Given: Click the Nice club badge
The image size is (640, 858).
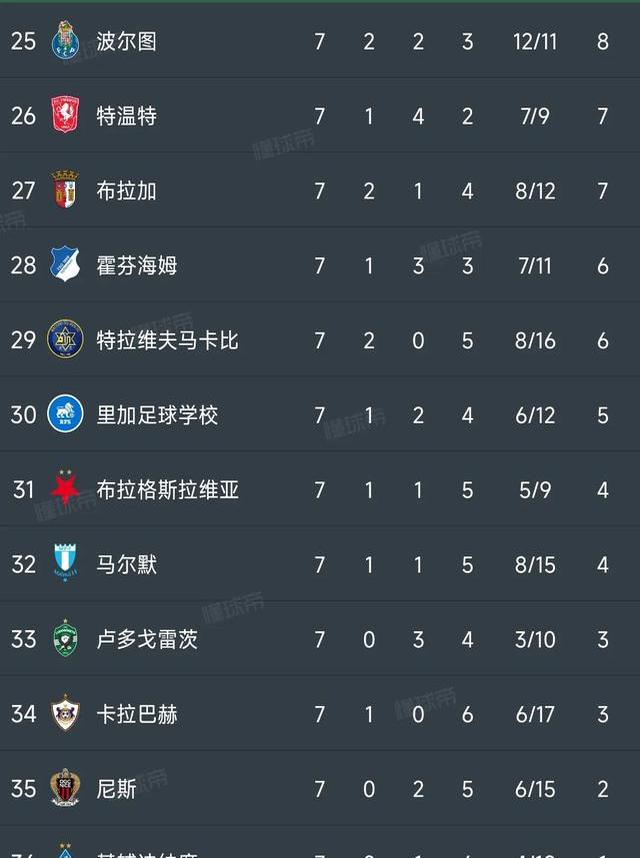Looking at the screenshot, I should point(64,788).
